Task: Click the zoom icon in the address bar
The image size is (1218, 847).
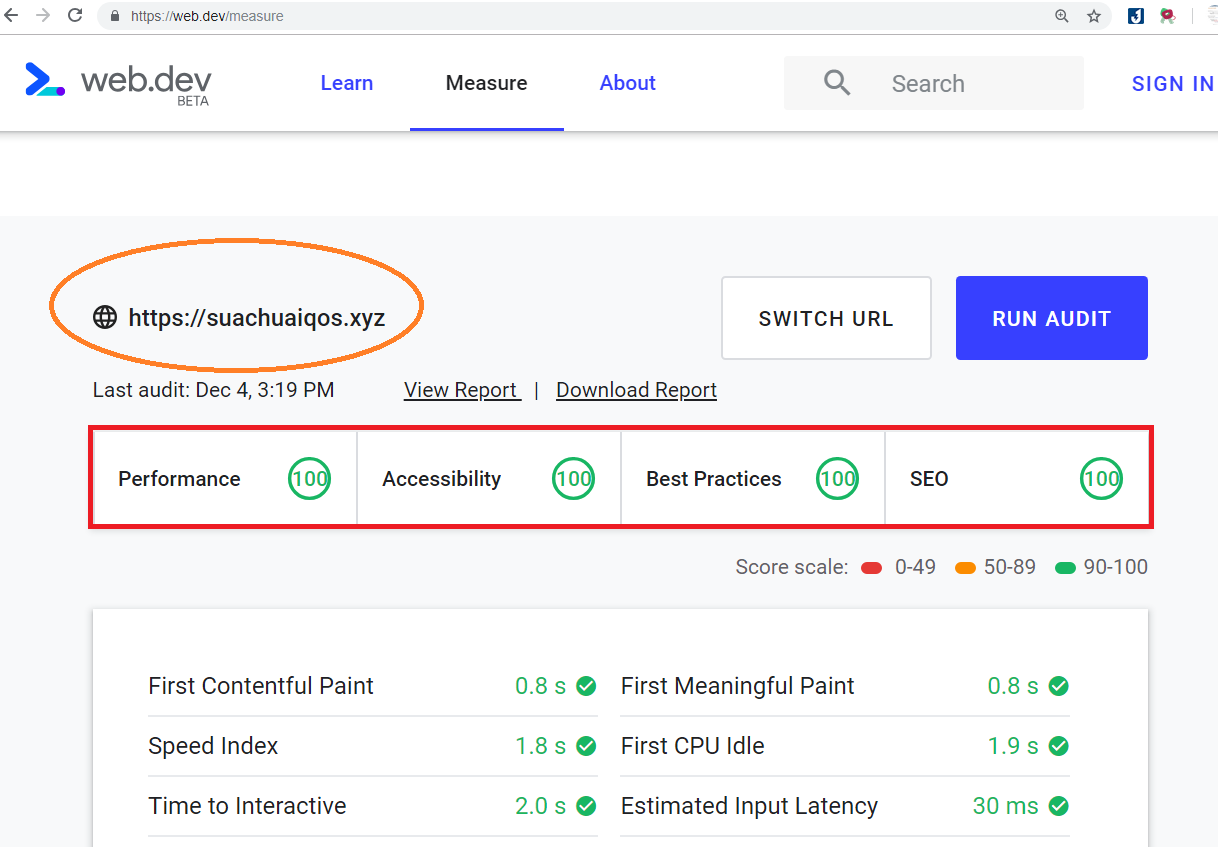Action: point(1062,16)
